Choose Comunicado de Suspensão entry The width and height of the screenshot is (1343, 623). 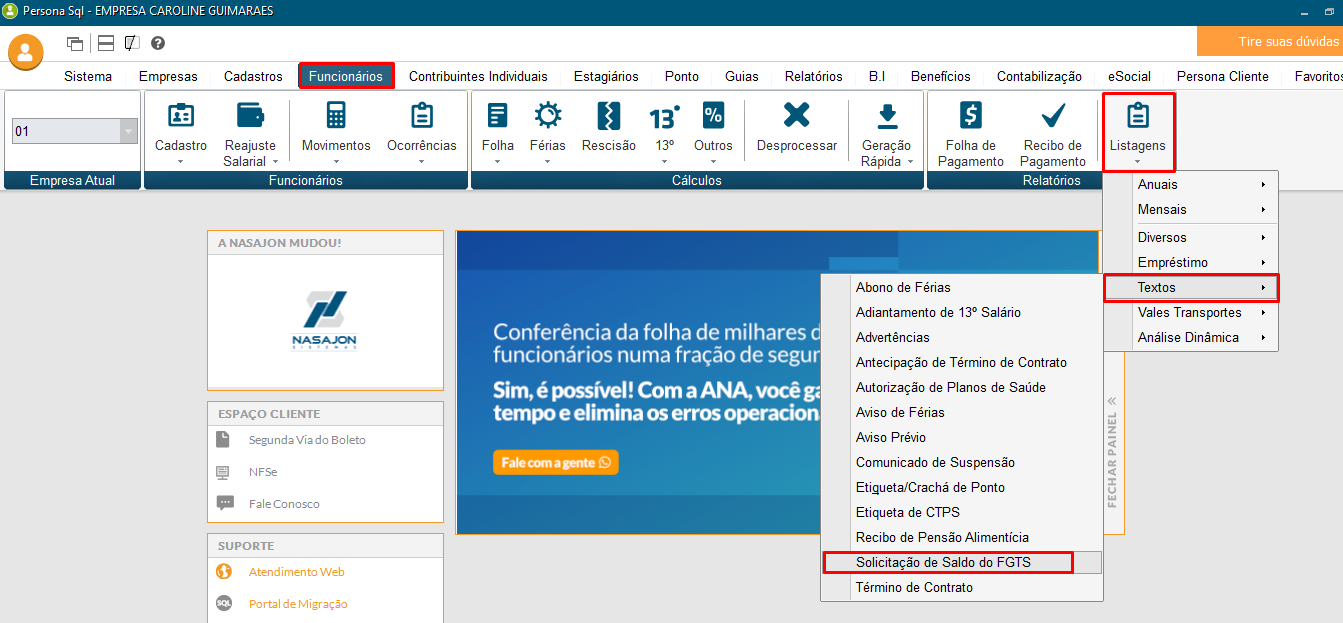(x=961, y=462)
